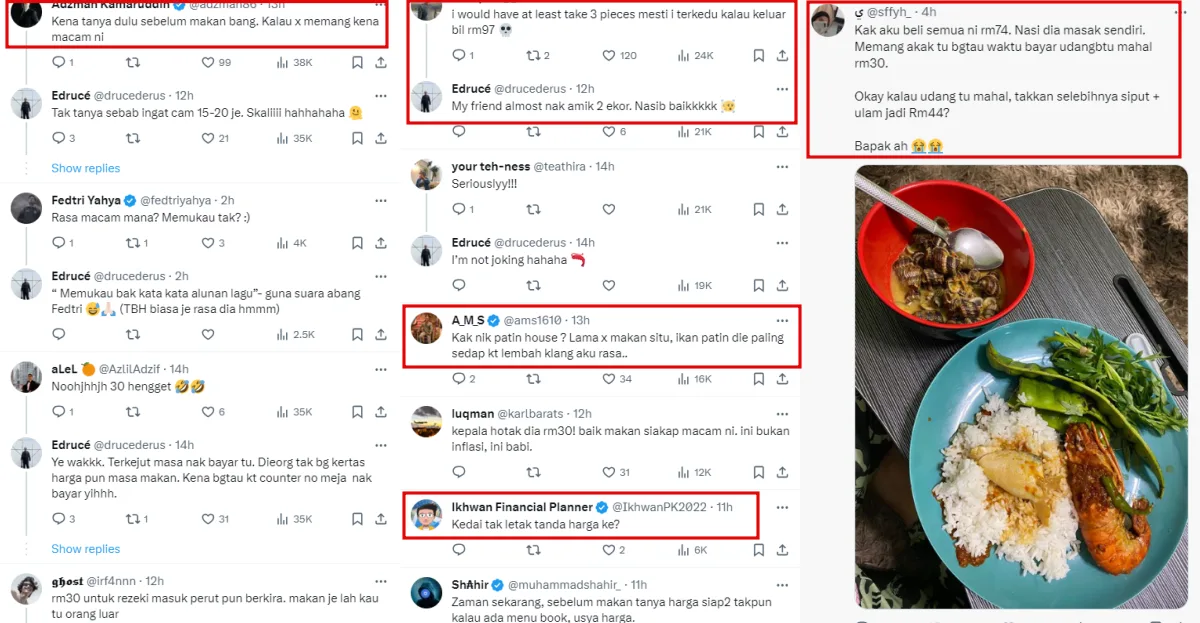Show replies under "Tak tanya sebab" tweet
The image size is (1200, 623).
click(x=86, y=168)
